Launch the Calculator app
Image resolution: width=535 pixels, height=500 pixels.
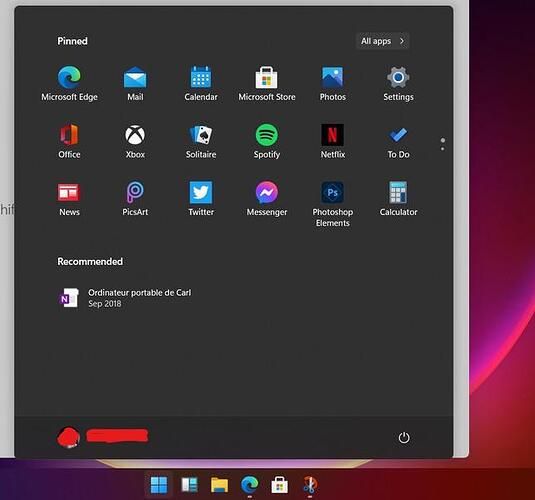click(x=398, y=199)
